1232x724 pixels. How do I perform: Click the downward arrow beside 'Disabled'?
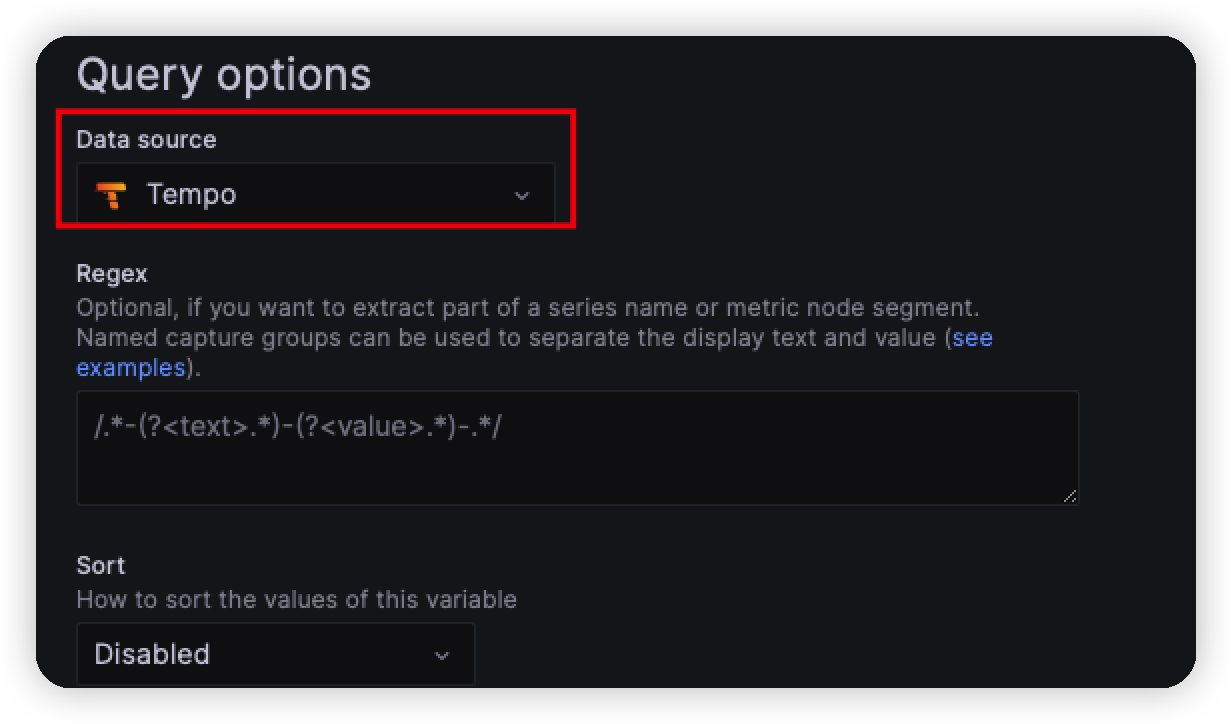[x=440, y=654]
